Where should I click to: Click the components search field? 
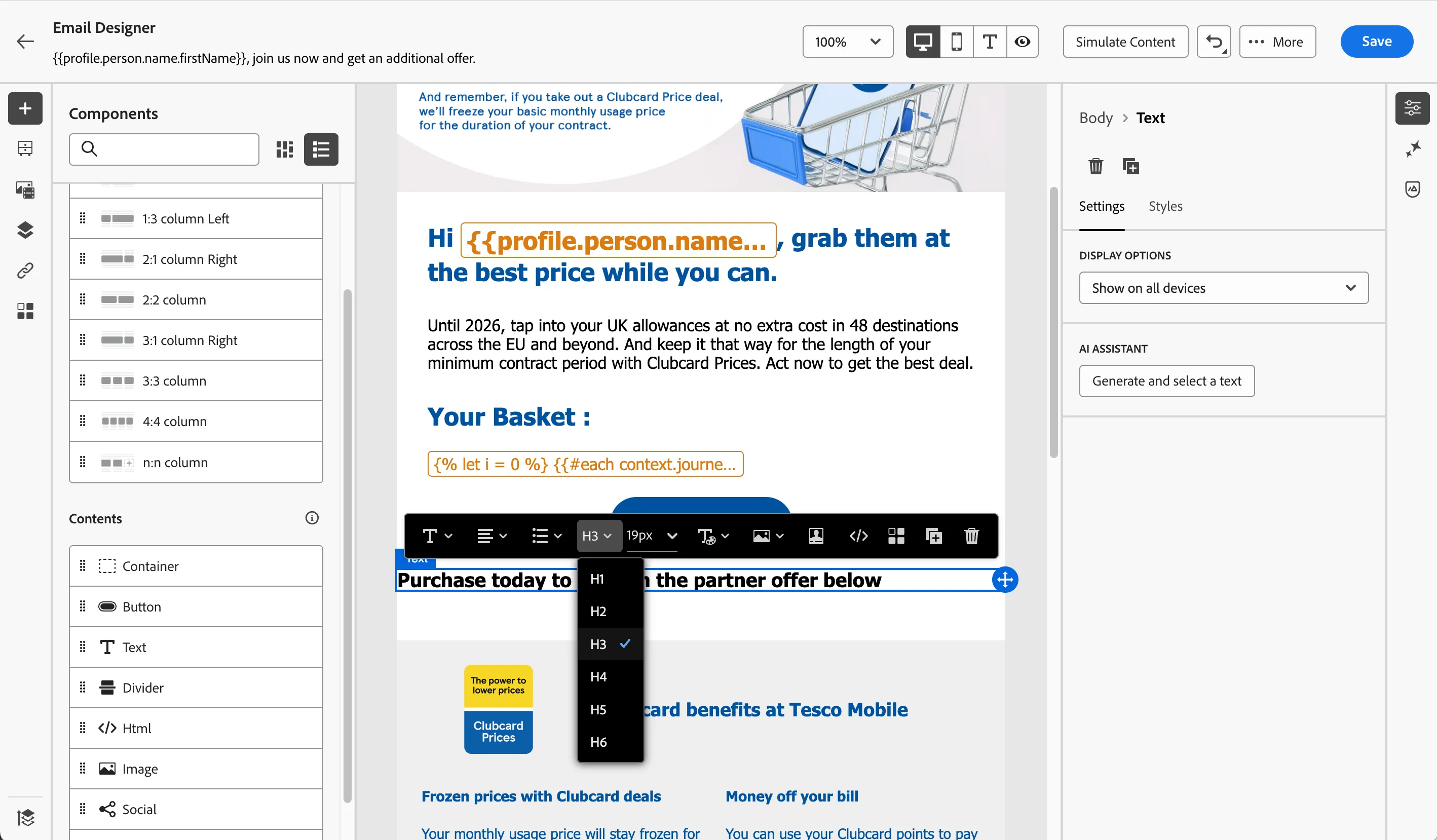pos(164,149)
